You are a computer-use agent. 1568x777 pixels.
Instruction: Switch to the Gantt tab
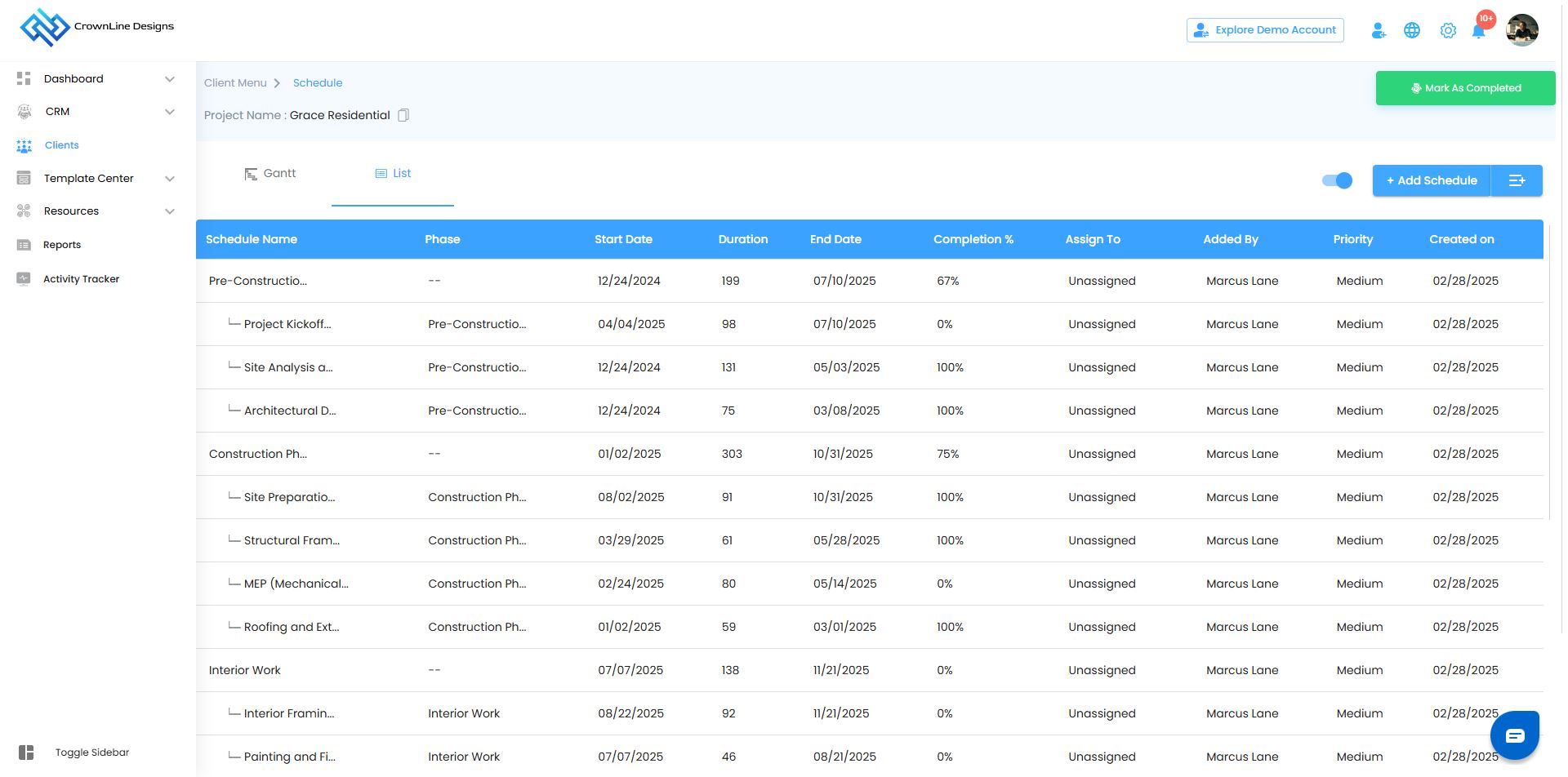point(270,174)
